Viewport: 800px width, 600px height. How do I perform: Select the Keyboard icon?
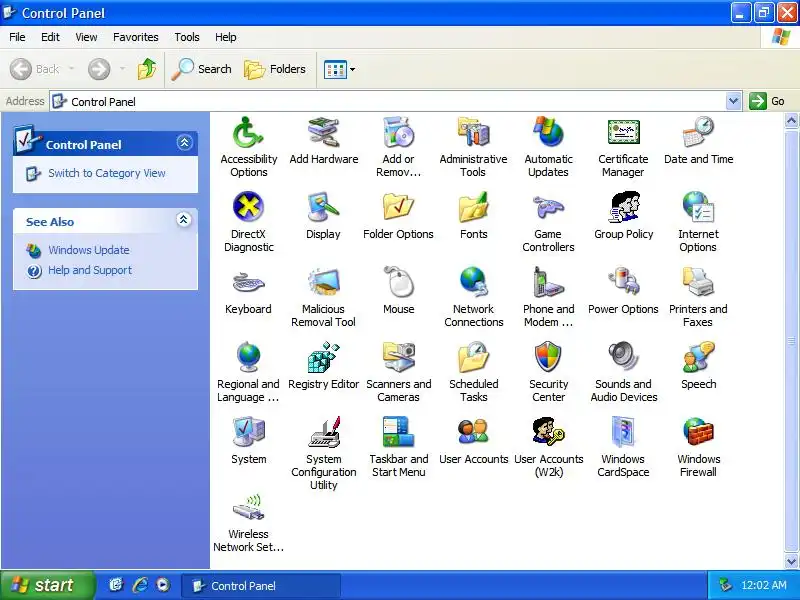click(248, 283)
